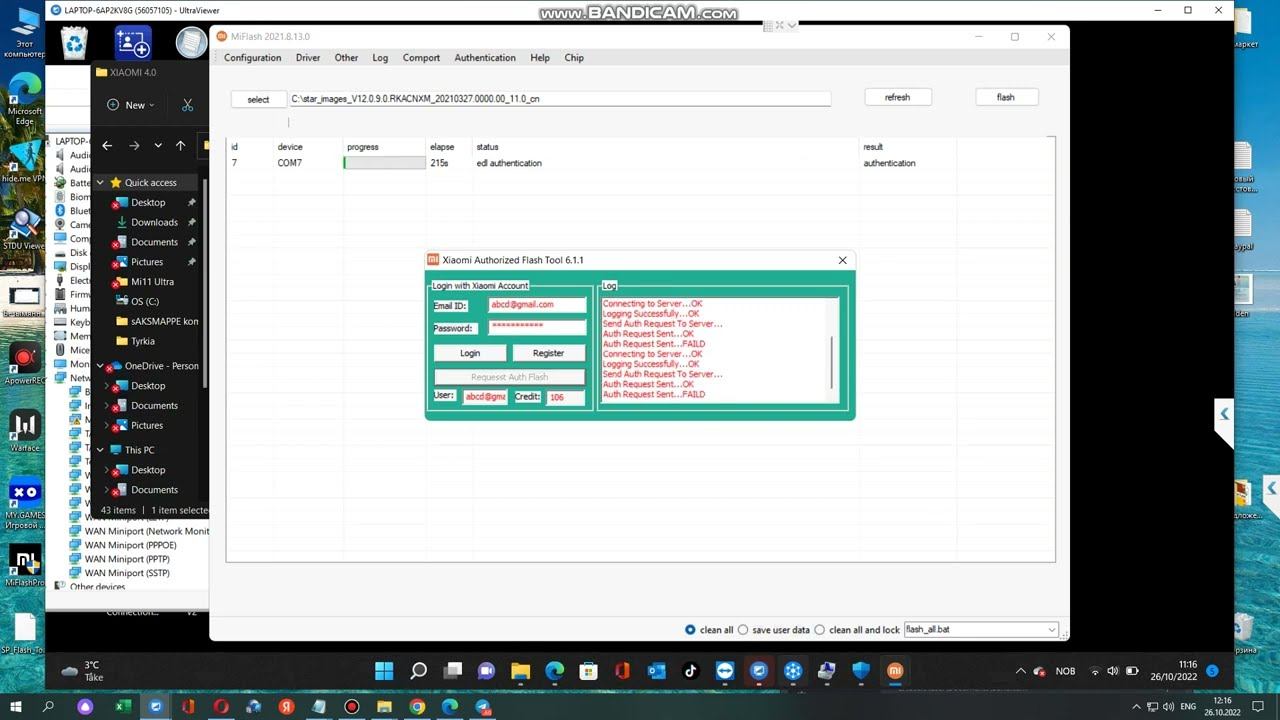Click the COM7 flashing progress bar
Image resolution: width=1280 pixels, height=720 pixels.
(x=385, y=163)
